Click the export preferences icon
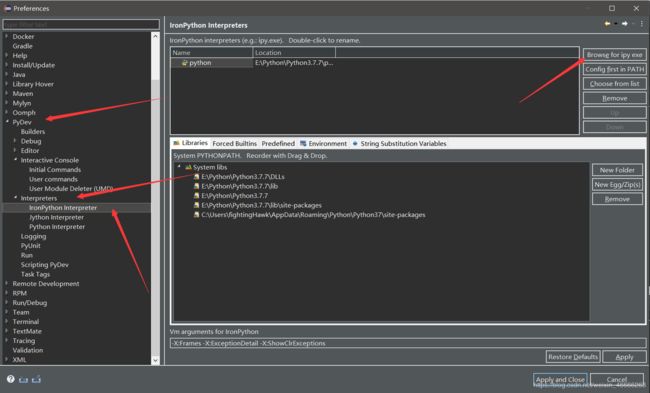This screenshot has width=650, height=393. [36, 379]
